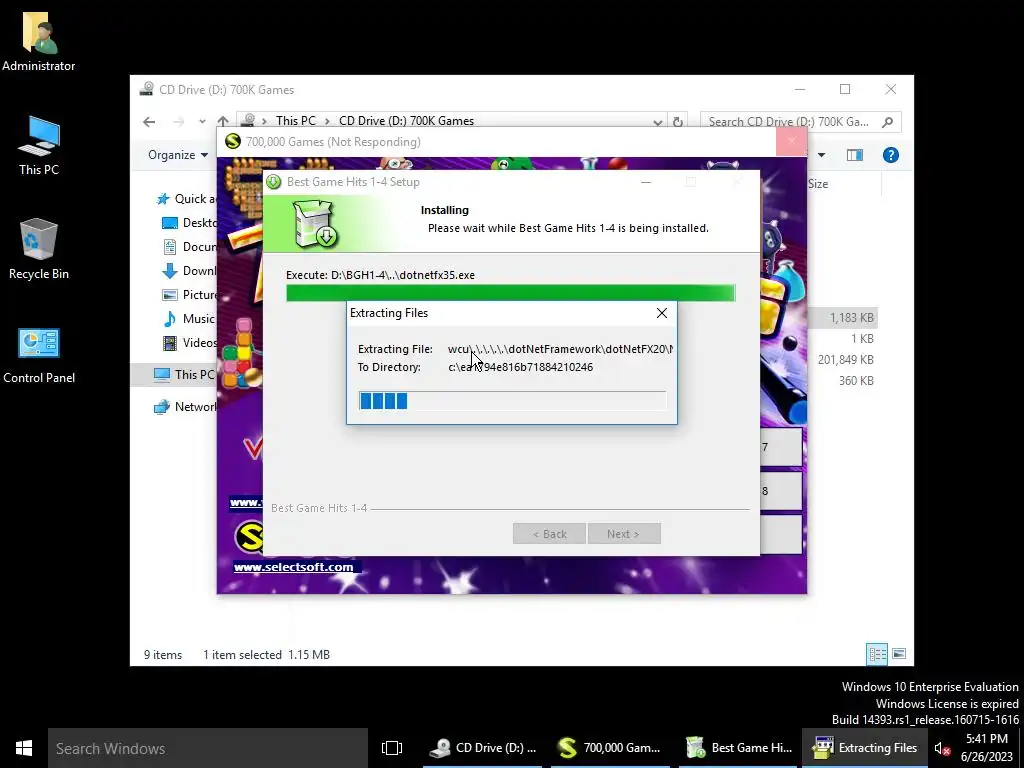This screenshot has height=768, width=1024.
Task: Click the Search Windows taskbar box
Action: pyautogui.click(x=208, y=748)
